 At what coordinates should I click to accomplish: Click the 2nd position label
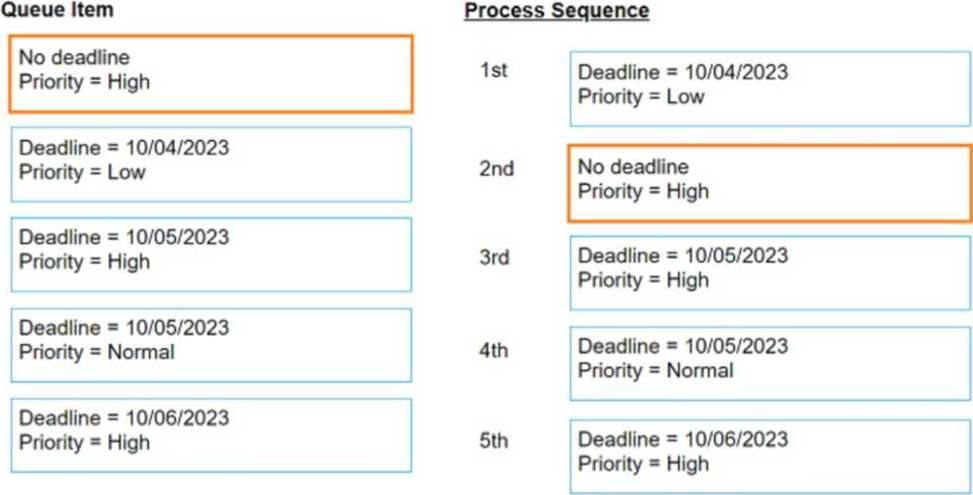pyautogui.click(x=496, y=169)
